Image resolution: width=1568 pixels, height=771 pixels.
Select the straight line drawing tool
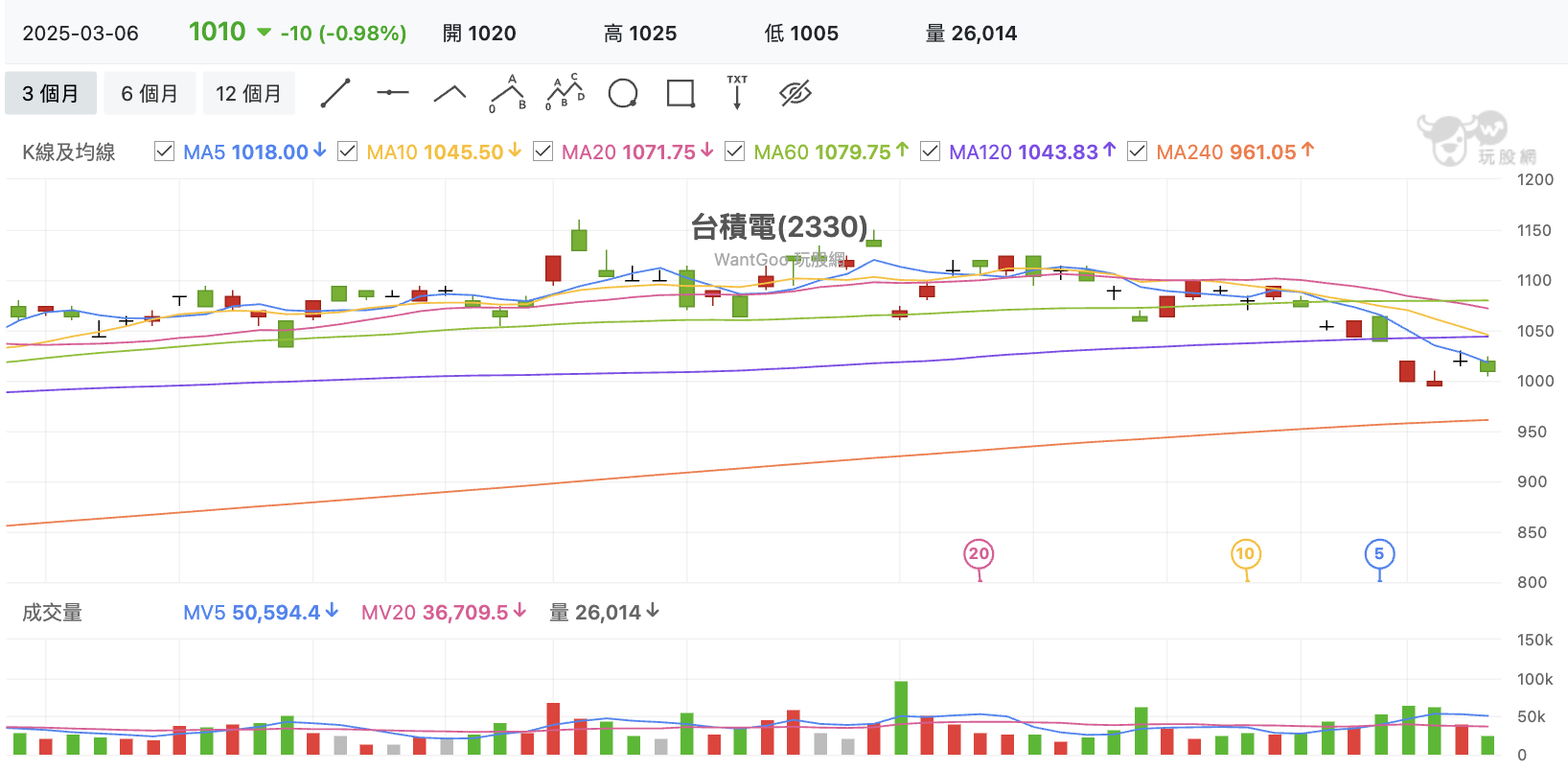(x=335, y=93)
